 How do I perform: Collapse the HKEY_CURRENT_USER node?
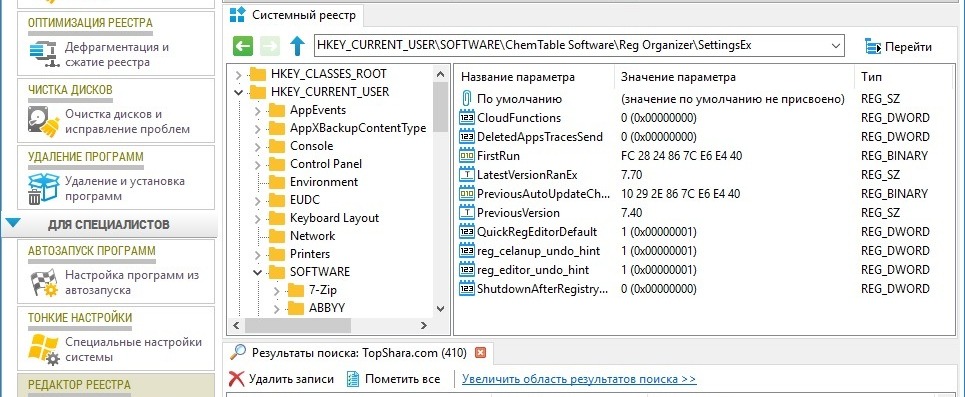coord(238,92)
